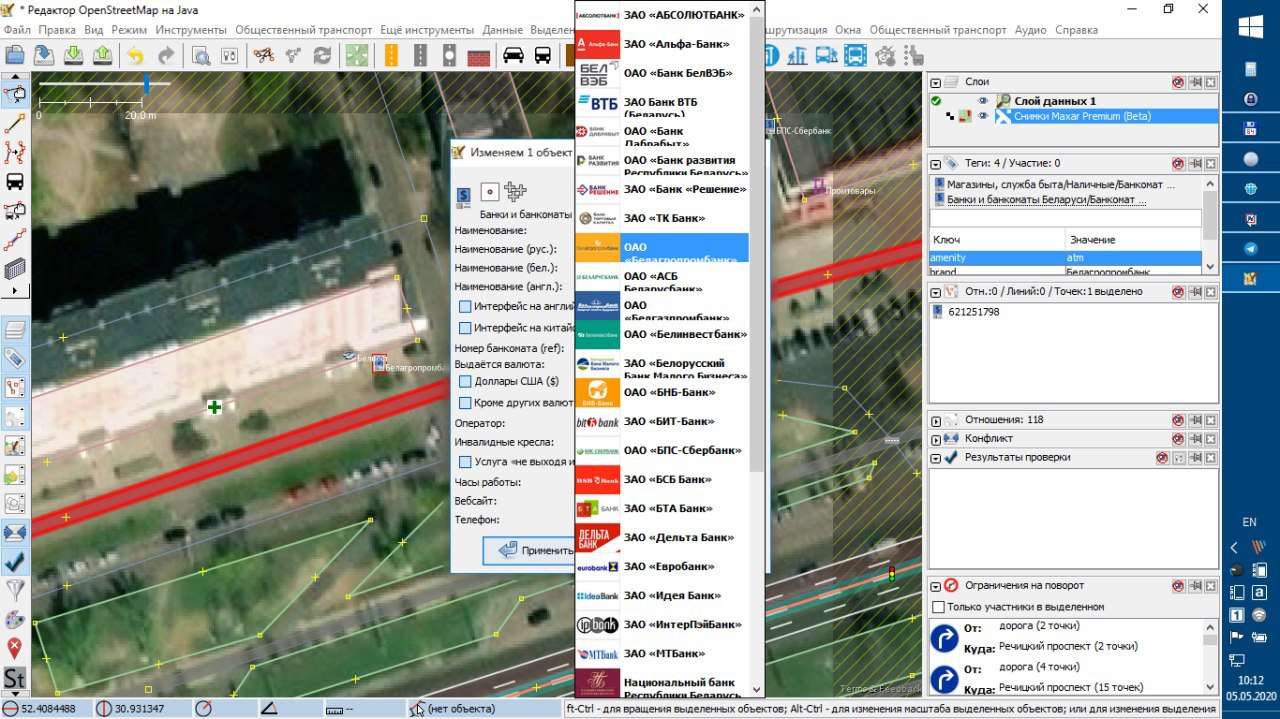This screenshot has width=1280, height=719.
Task: Click the conflict envelope button in left toolbar
Action: coord(15,532)
